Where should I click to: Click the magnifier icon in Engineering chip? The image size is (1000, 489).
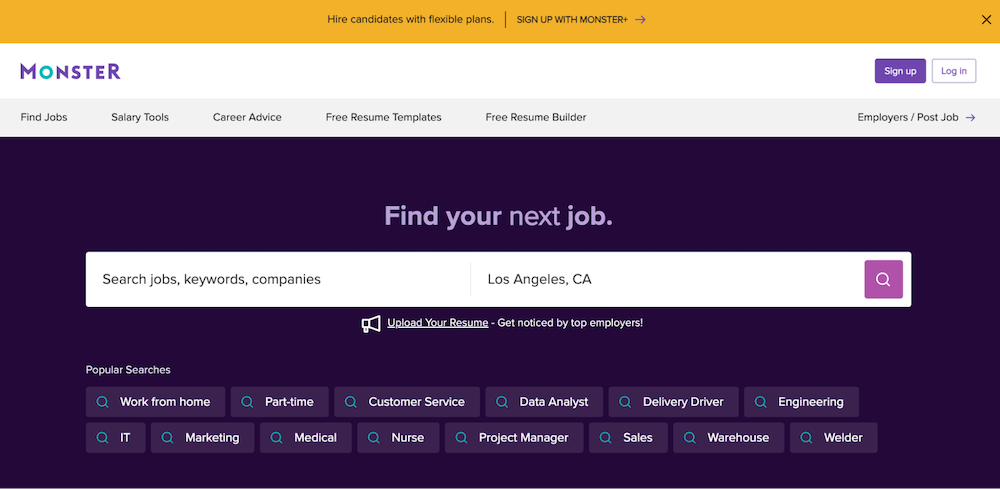tap(760, 402)
